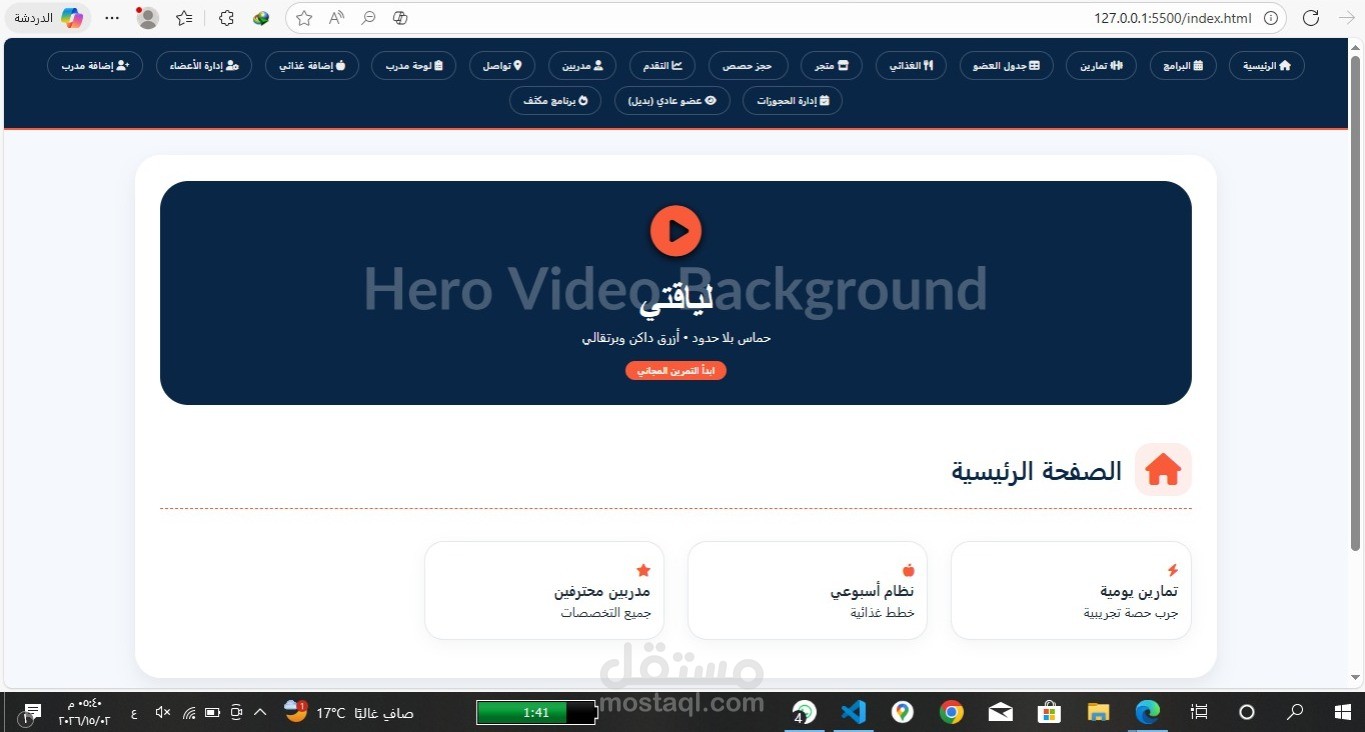
Task: Open حجز حصص class booking
Action: pyautogui.click(x=748, y=65)
